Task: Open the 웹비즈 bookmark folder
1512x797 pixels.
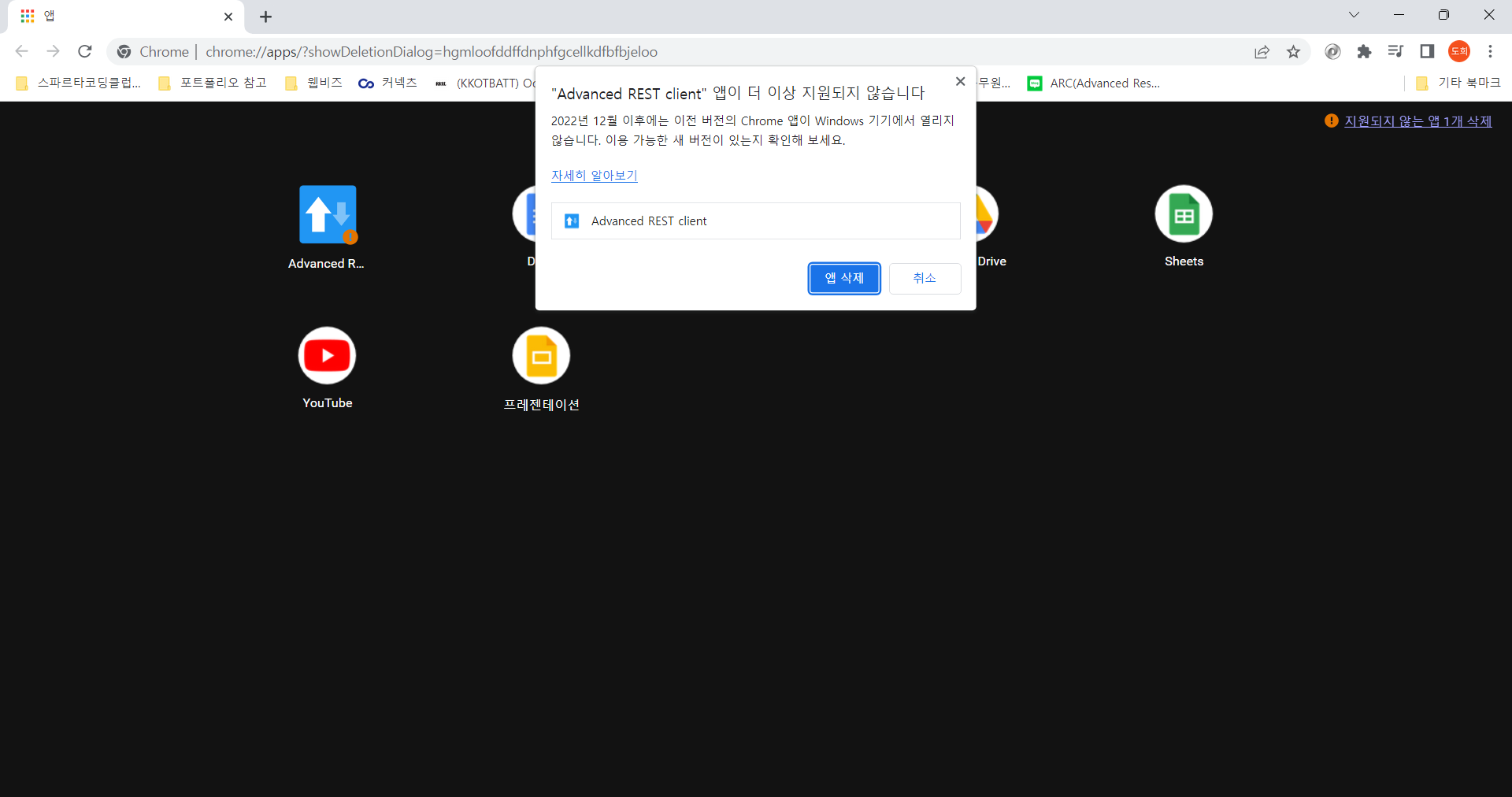Action: click(313, 83)
